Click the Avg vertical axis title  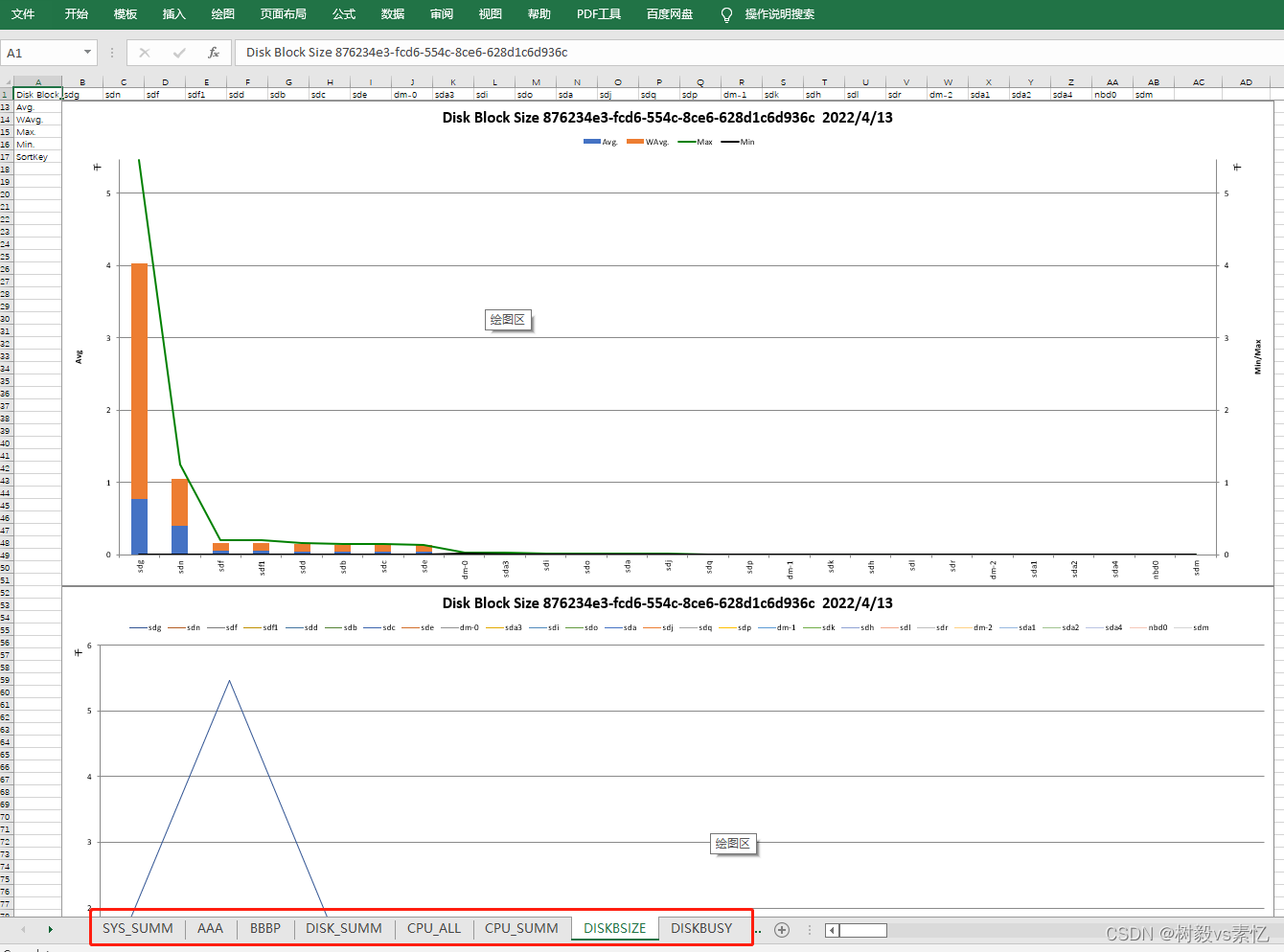click(80, 356)
